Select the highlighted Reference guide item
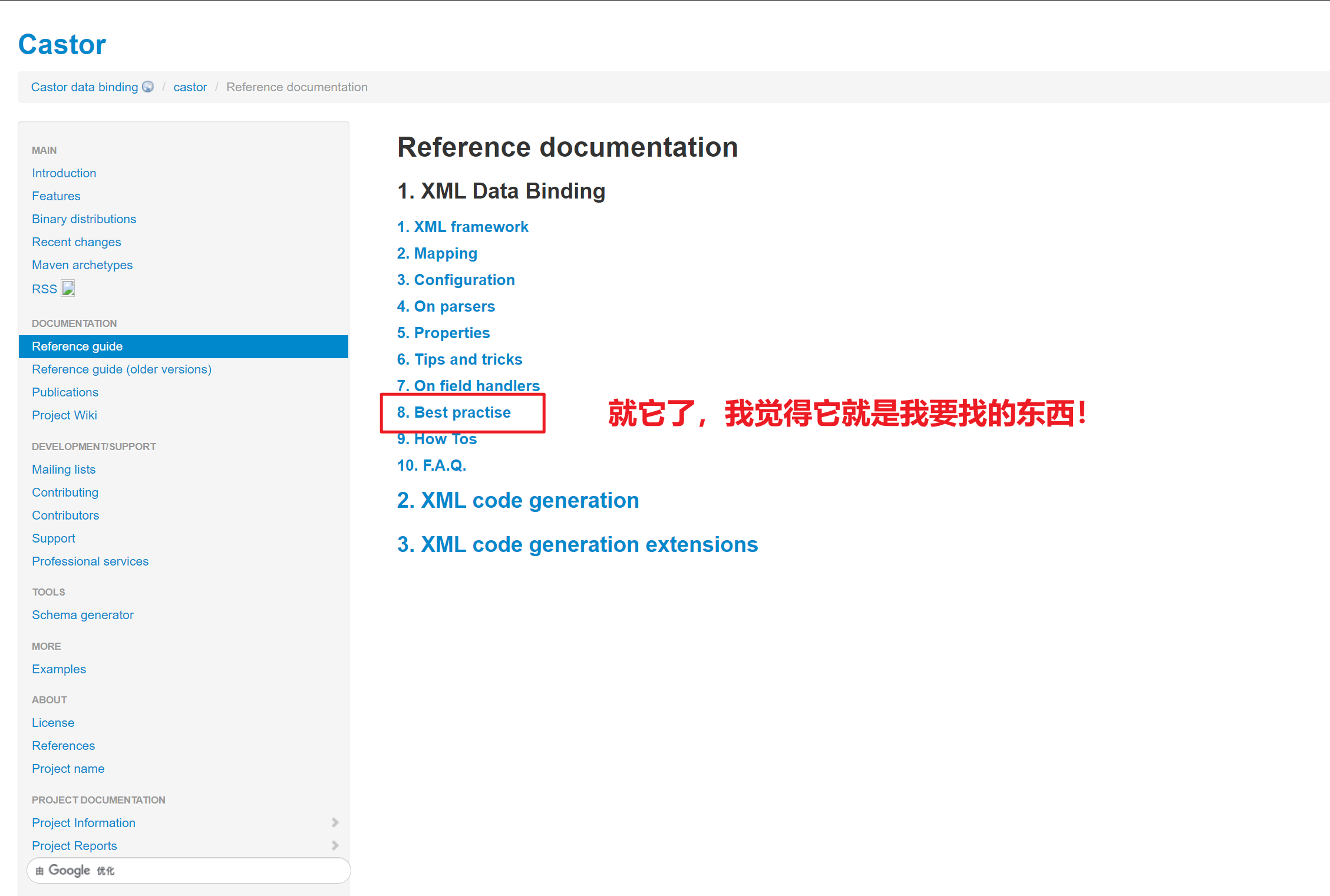 pos(183,346)
